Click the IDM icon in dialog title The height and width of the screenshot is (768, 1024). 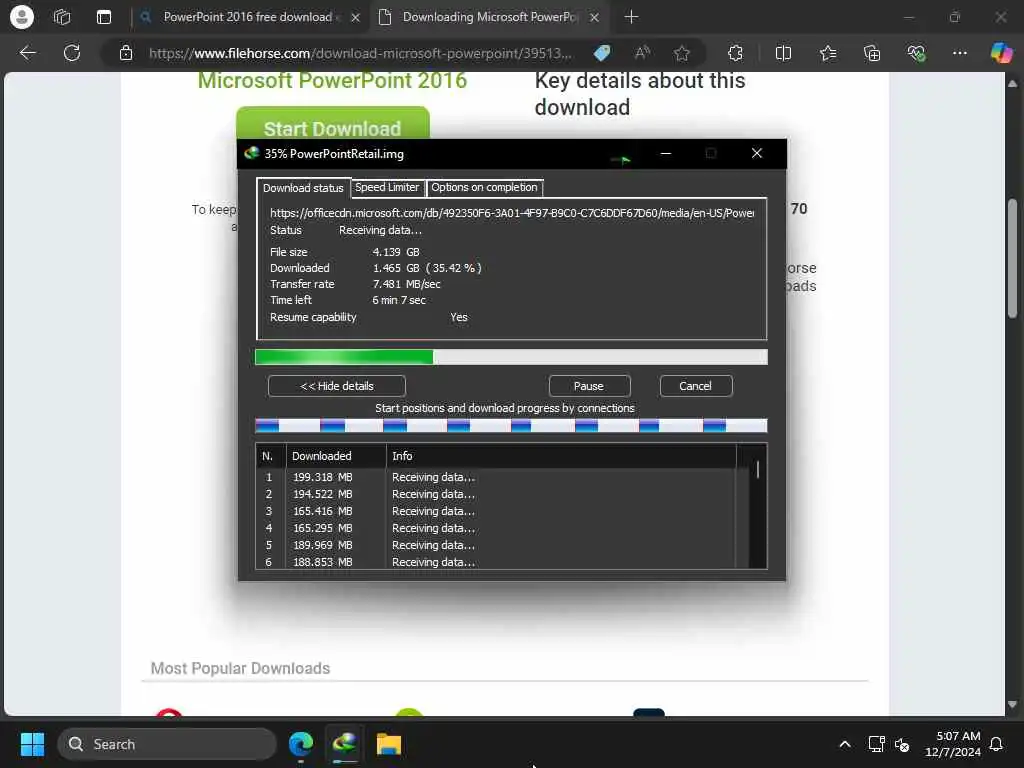coord(251,153)
